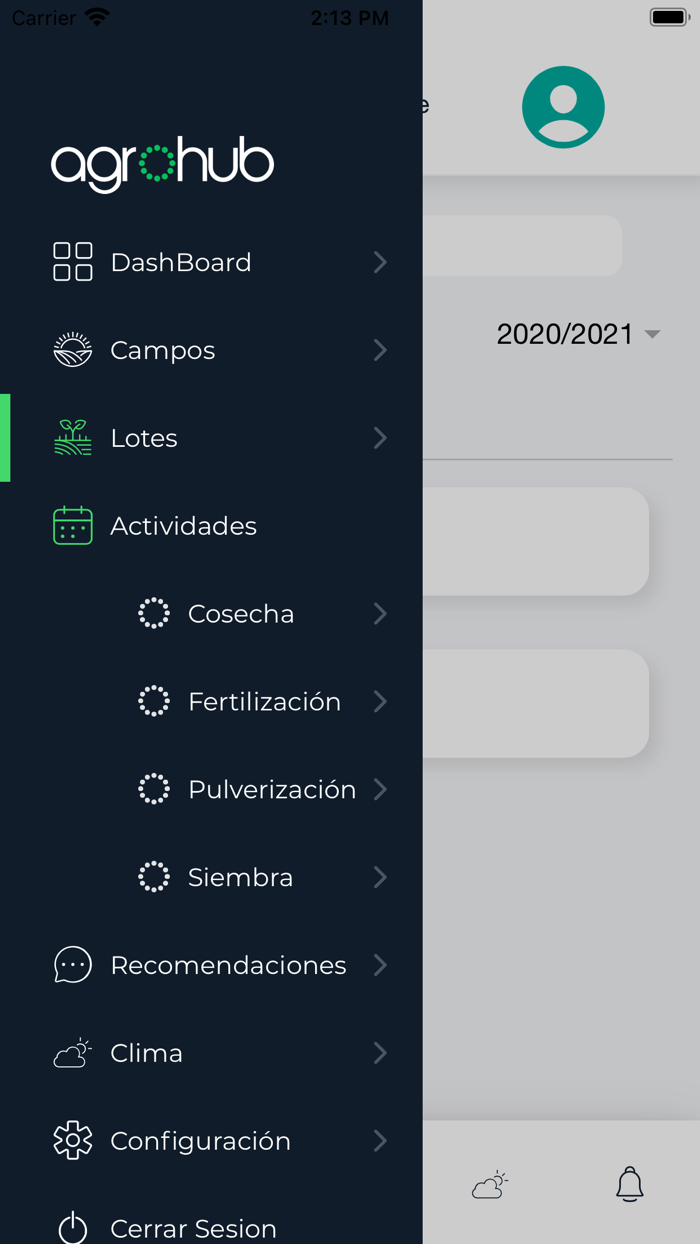The height and width of the screenshot is (1244, 700).
Task: Tap the user profile avatar
Action: (x=563, y=107)
